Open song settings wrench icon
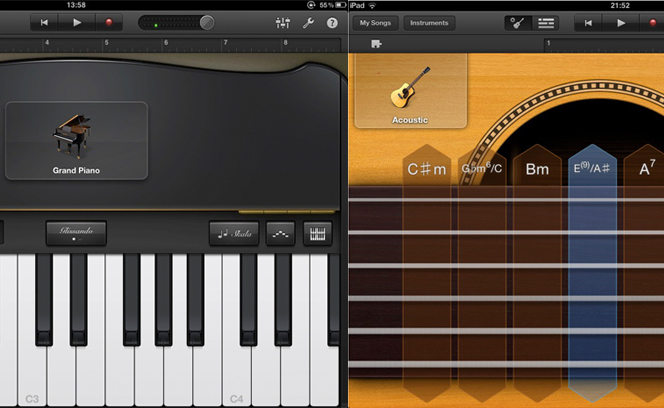The width and height of the screenshot is (664, 408). coord(308,22)
